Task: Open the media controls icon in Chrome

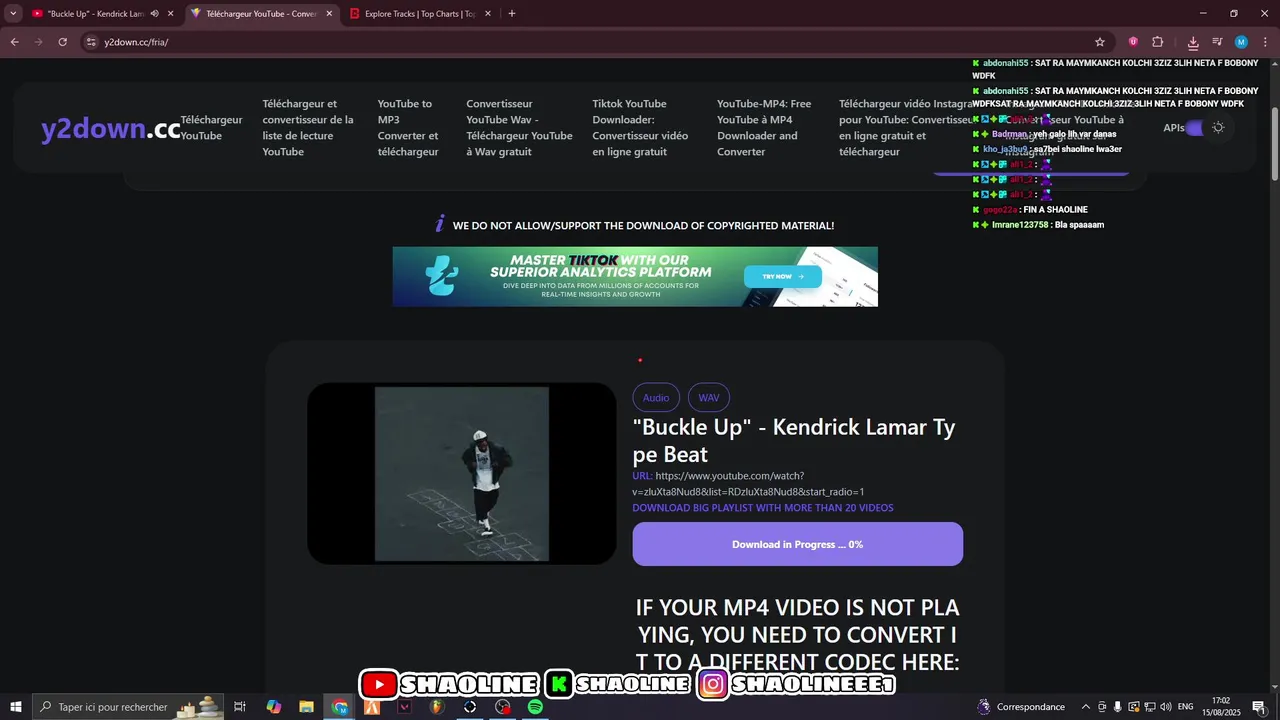Action: (1217, 42)
